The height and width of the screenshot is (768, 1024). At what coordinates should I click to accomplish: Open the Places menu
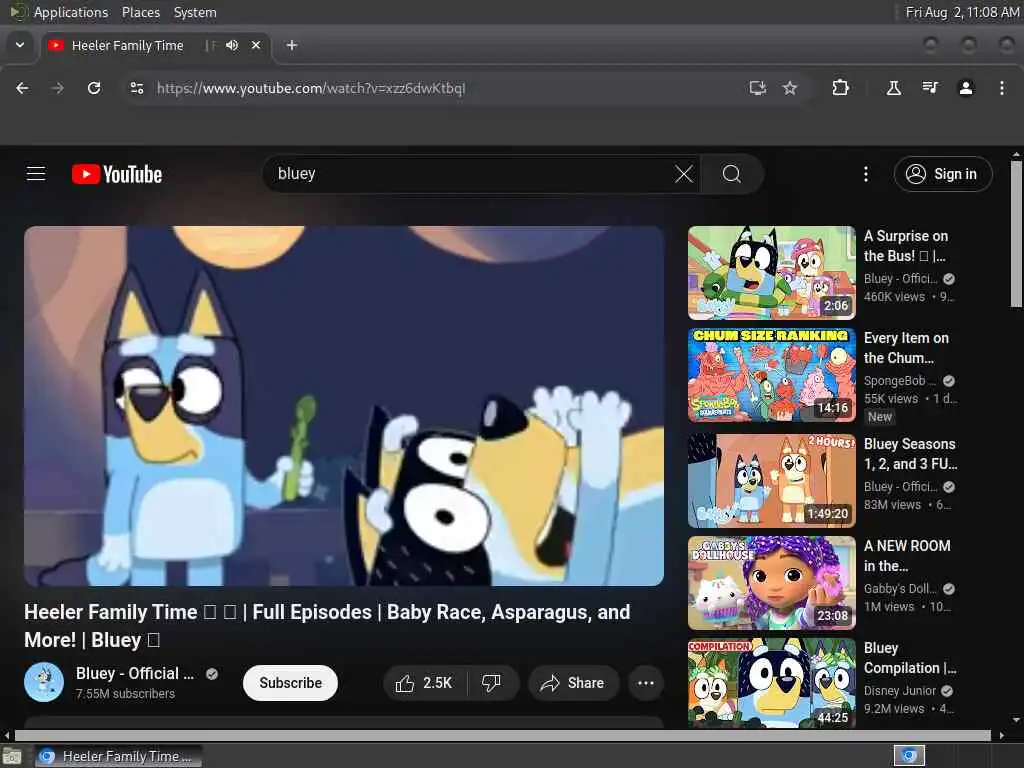pos(141,12)
